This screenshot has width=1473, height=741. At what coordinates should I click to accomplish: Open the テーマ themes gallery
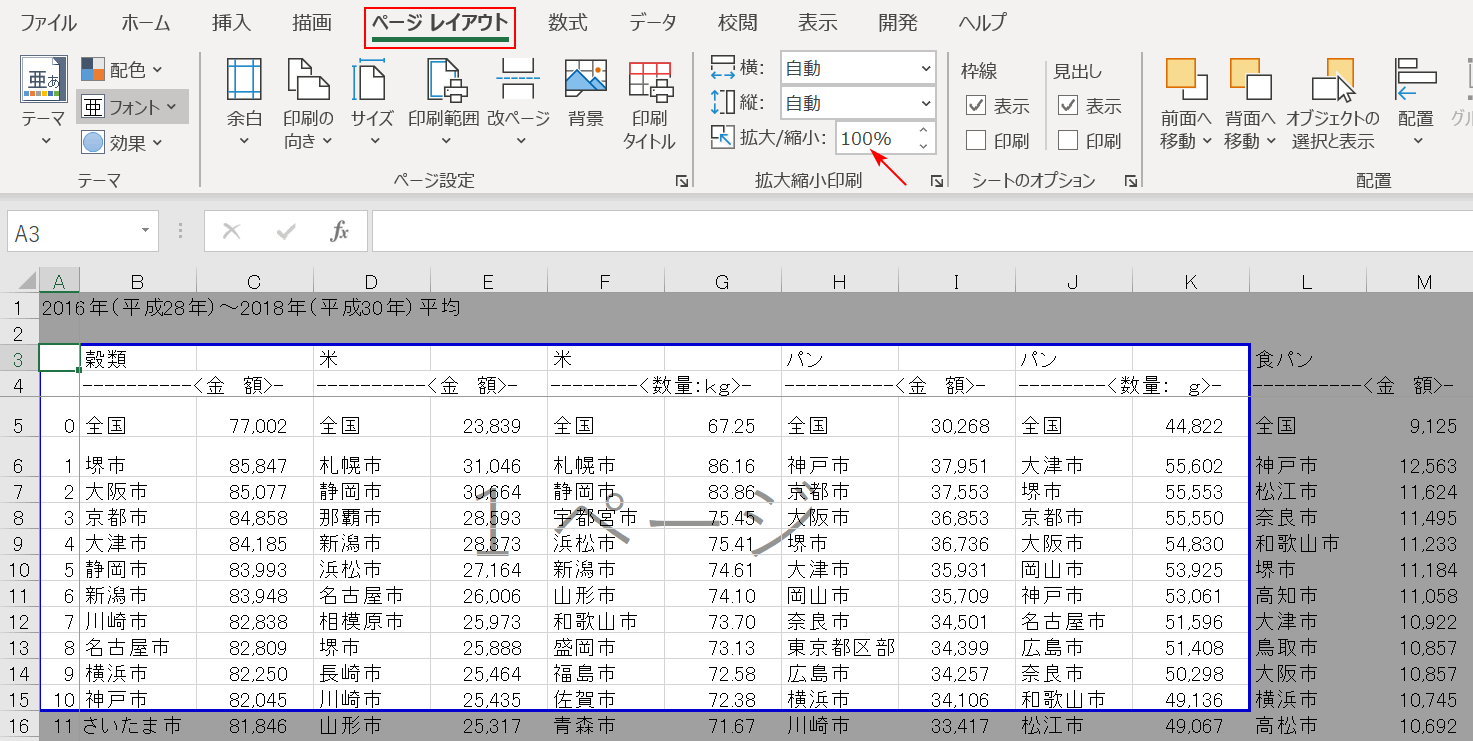point(44,102)
